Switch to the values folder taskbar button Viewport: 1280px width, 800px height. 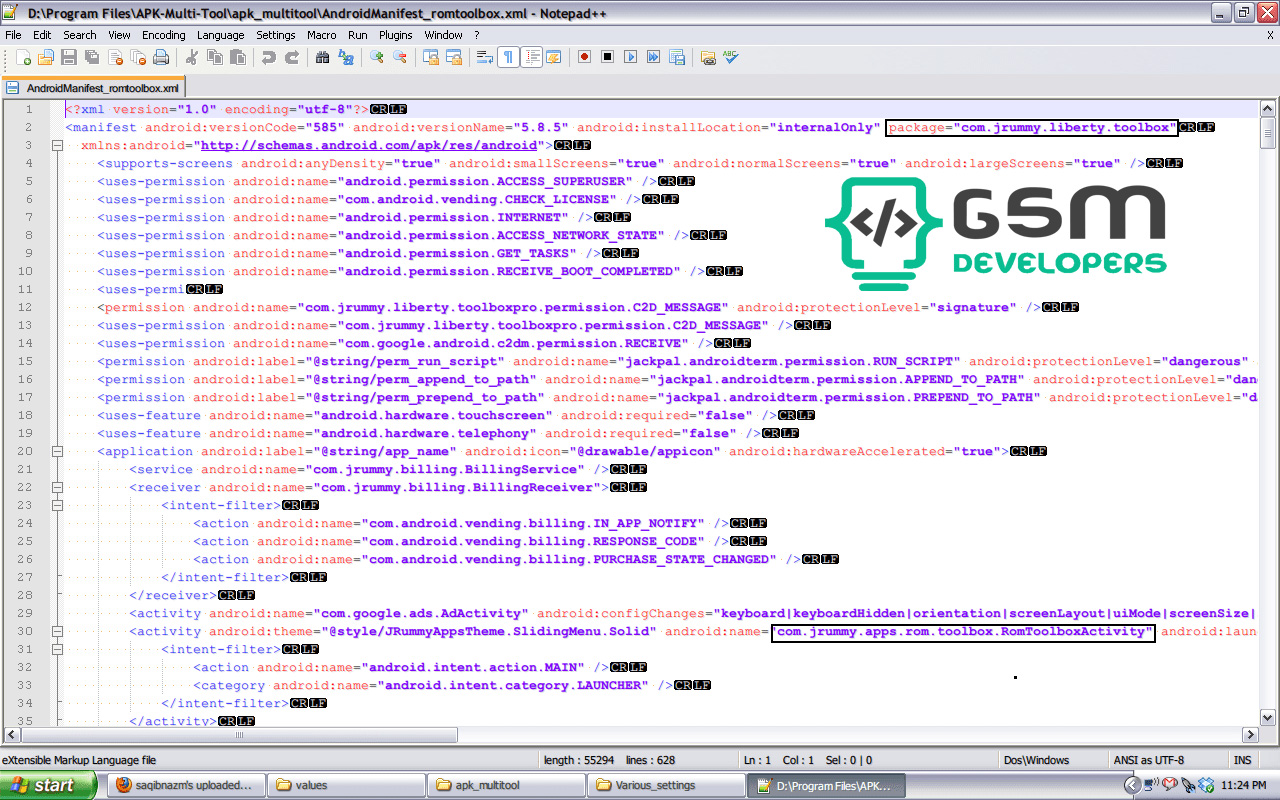pyautogui.click(x=347, y=785)
